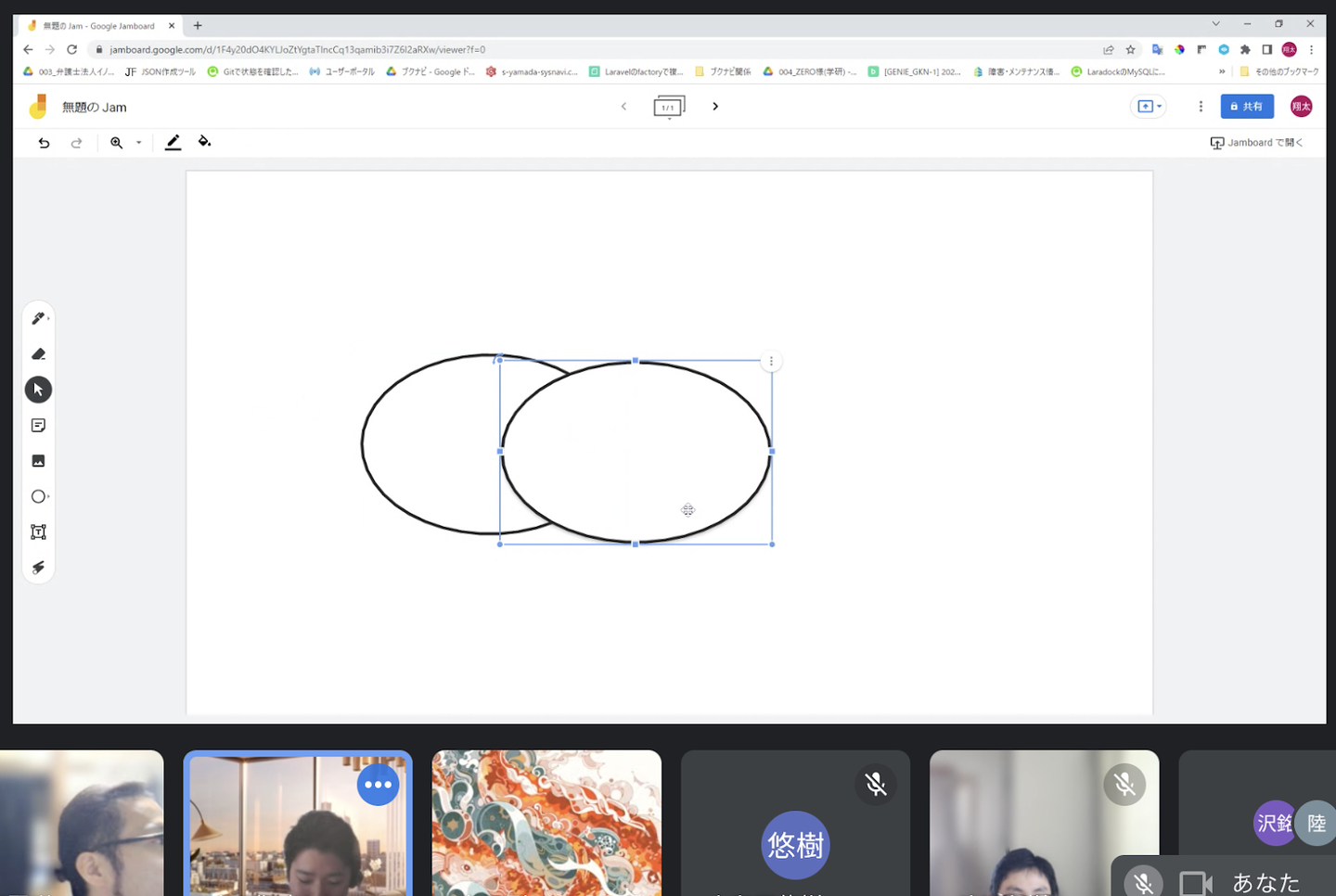This screenshot has width=1336, height=896.
Task: Add a sticky note
Action: coord(38,425)
